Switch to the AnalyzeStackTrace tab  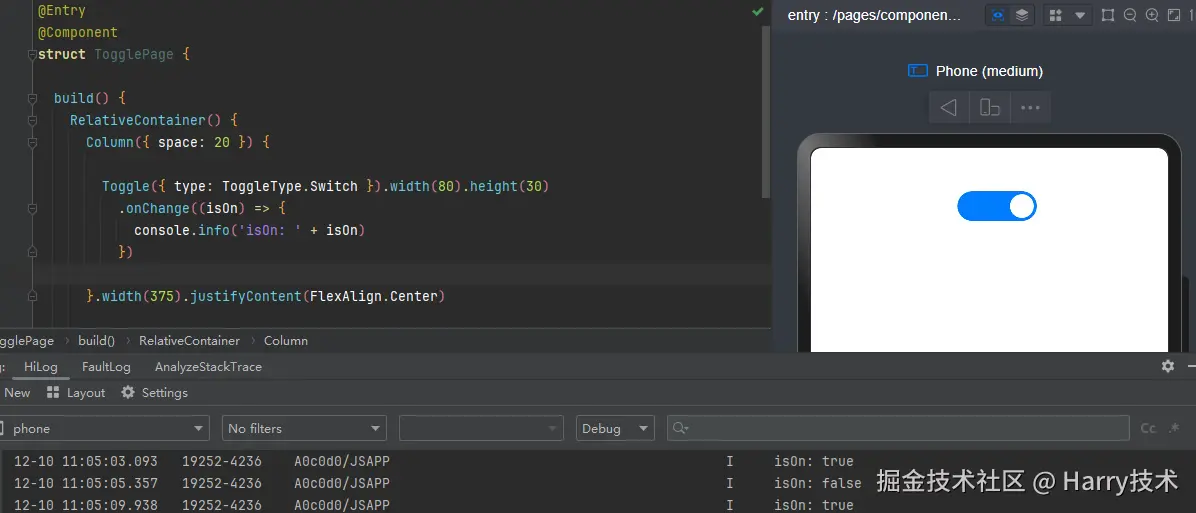point(208,367)
